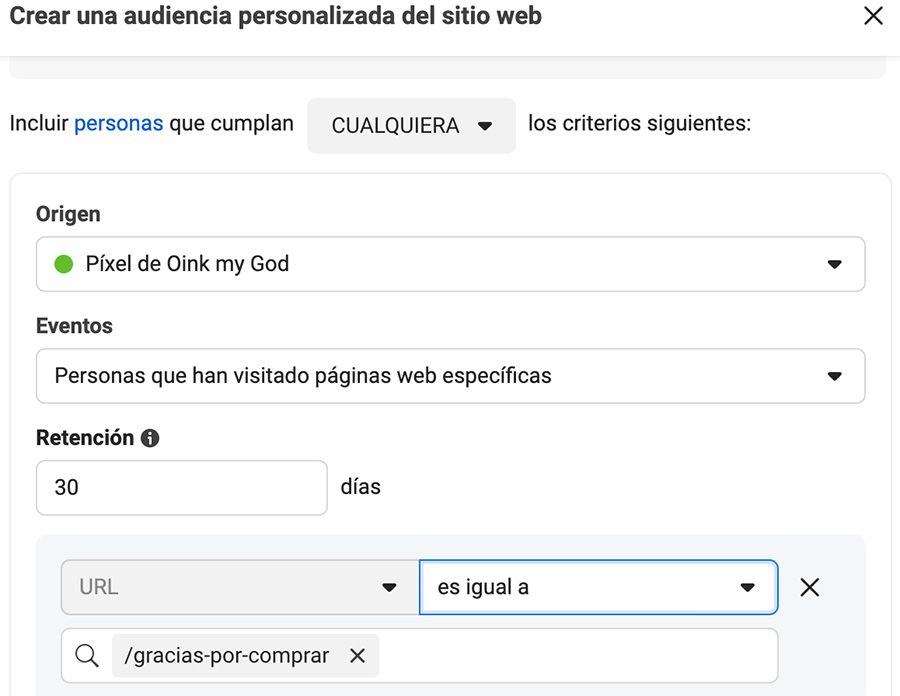Click the es igual a dropdown caret

pos(747,587)
